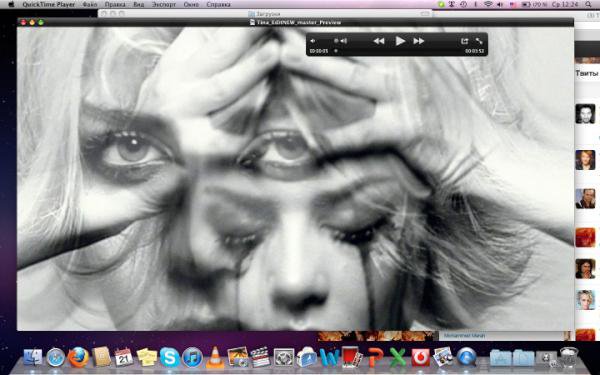Launch iTunes from the Dock
Image resolution: width=600 pixels, height=375 pixels.
tap(192, 357)
